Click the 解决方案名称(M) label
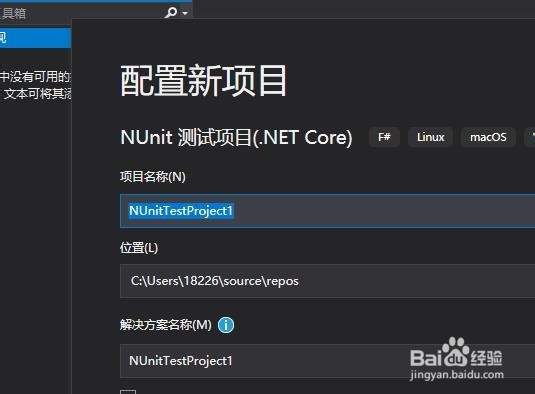The height and width of the screenshot is (394, 535). click(166, 325)
